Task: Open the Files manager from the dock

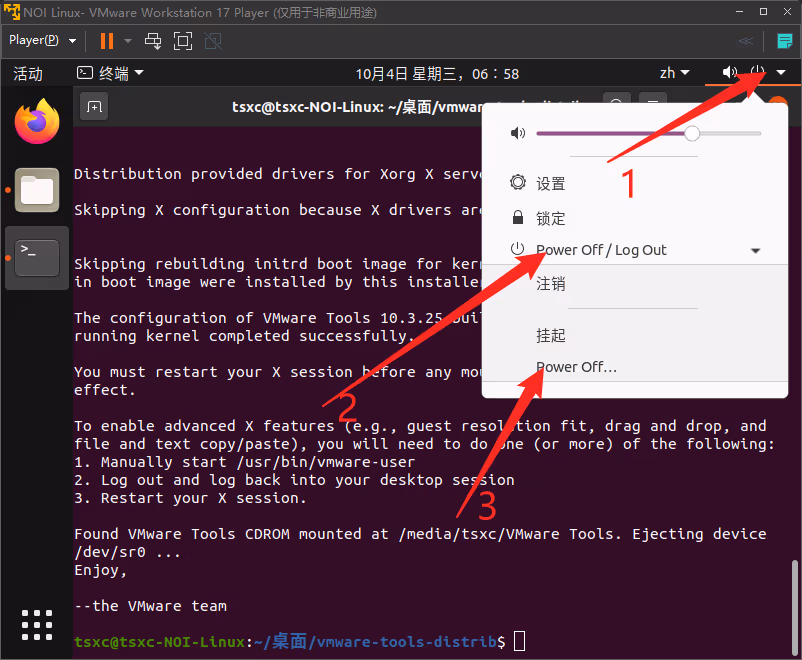Action: (x=37, y=189)
